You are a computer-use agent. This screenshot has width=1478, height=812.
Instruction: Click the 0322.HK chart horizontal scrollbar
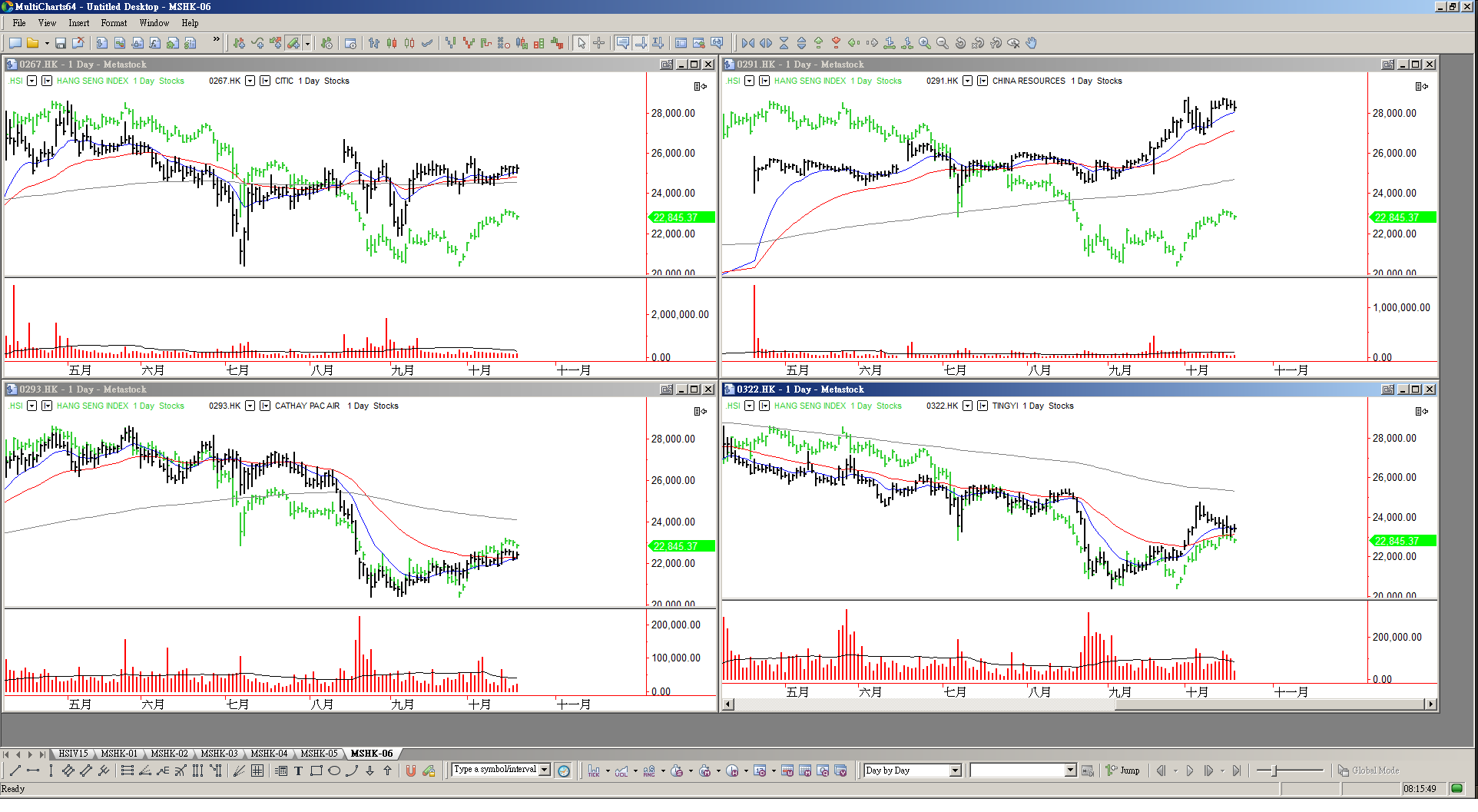(x=1075, y=704)
